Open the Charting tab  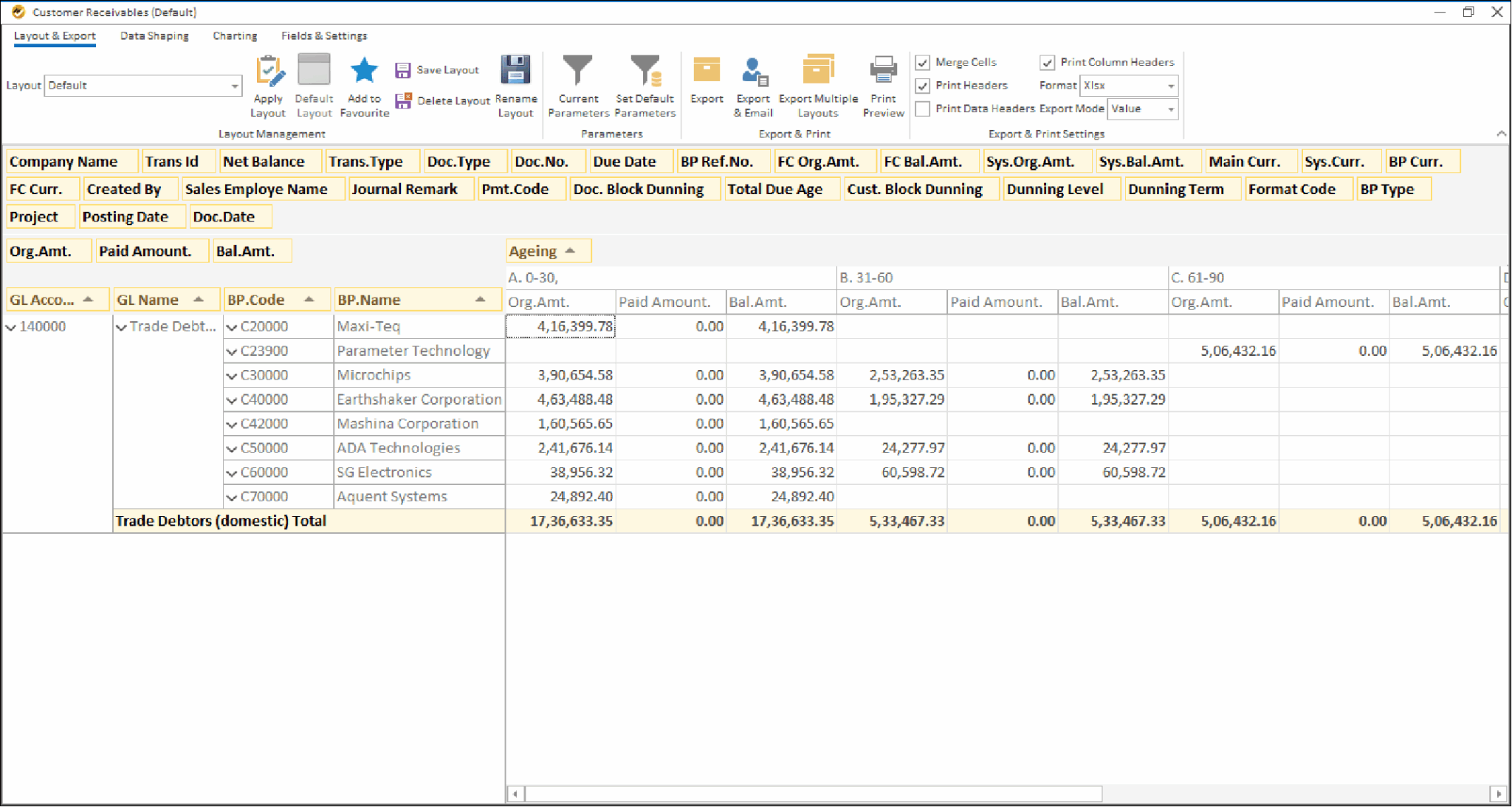[x=235, y=35]
